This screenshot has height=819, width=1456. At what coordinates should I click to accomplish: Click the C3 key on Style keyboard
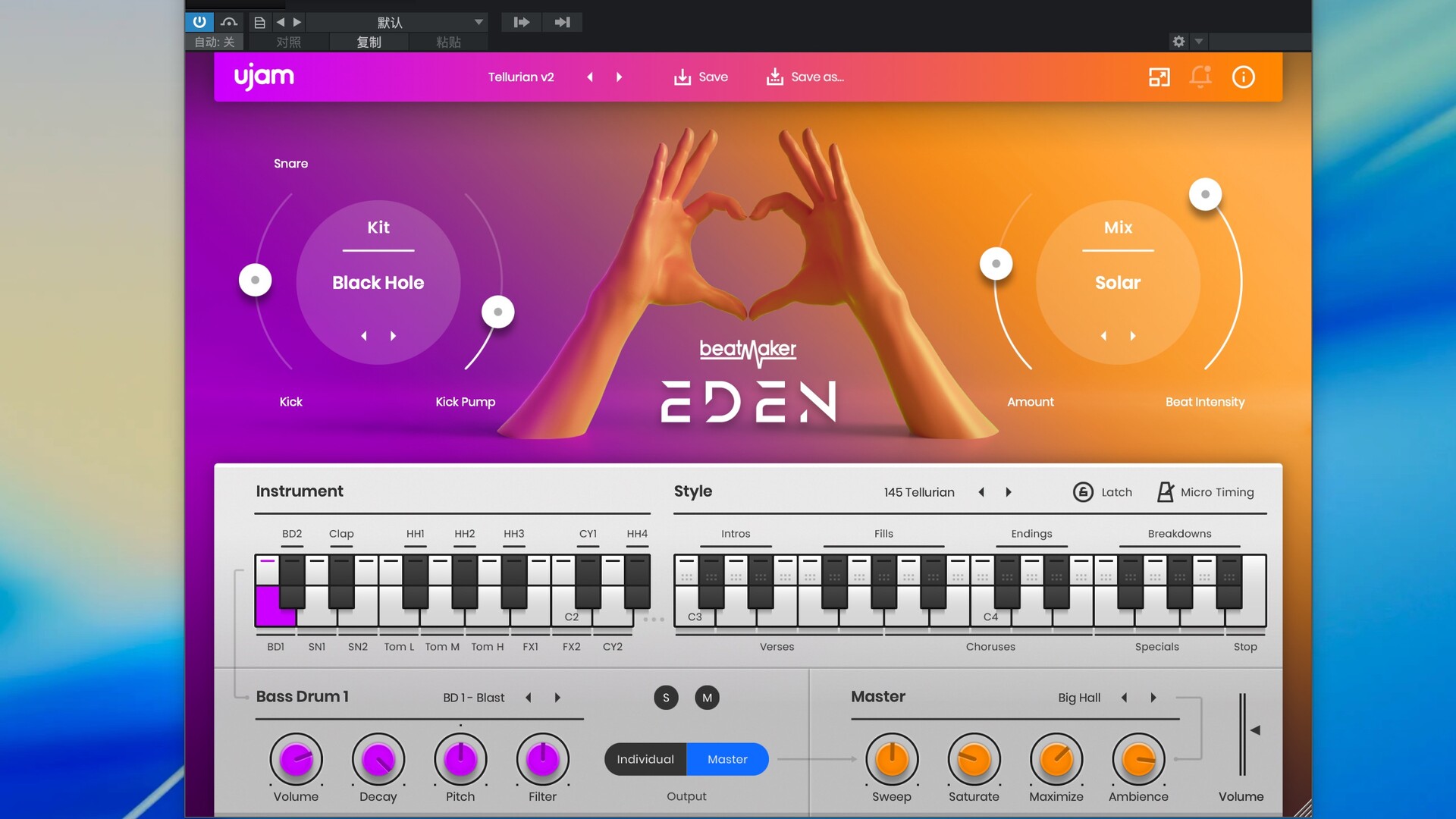[694, 617]
